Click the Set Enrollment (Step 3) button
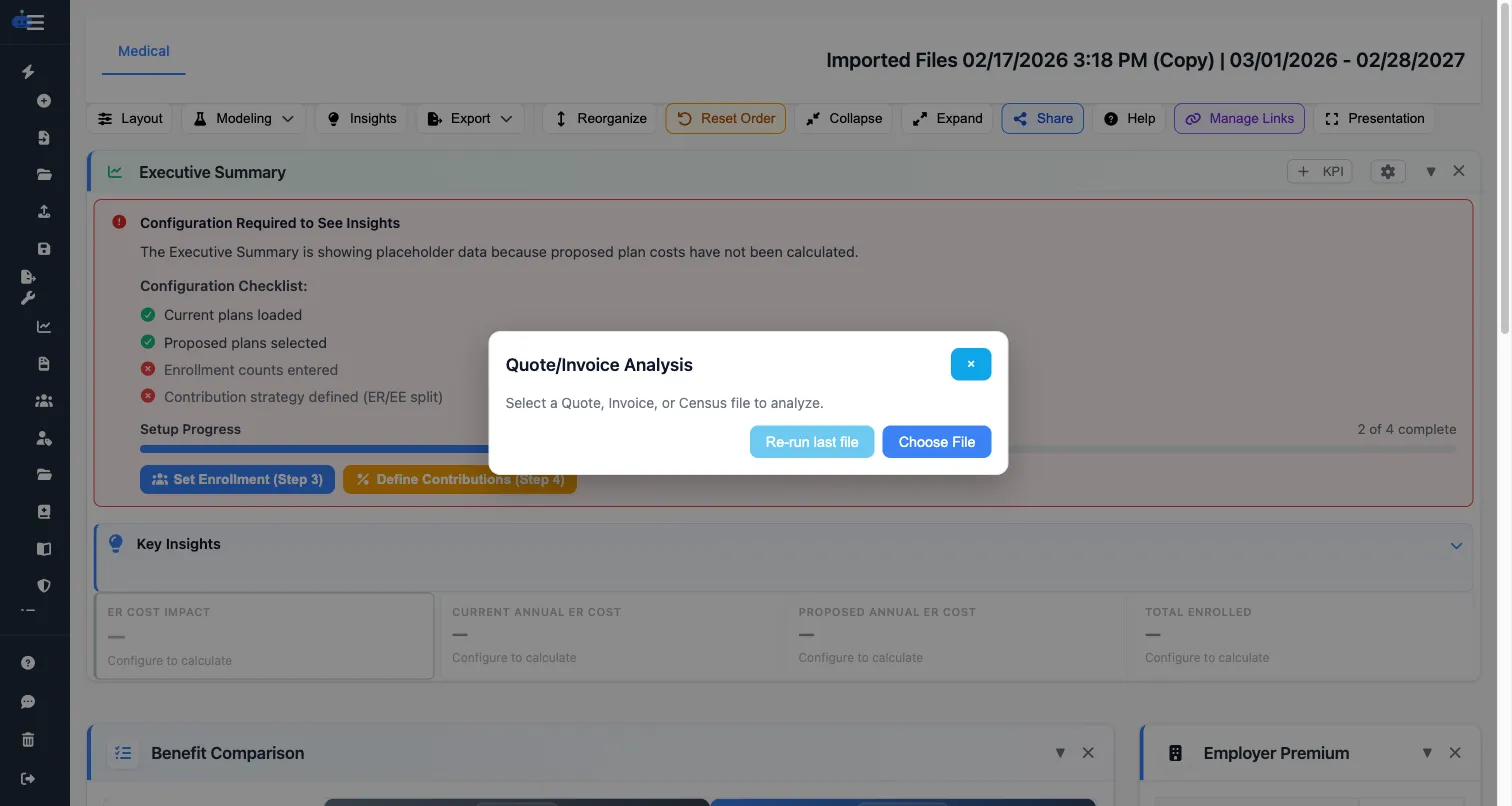The height and width of the screenshot is (806, 1512). (237, 479)
